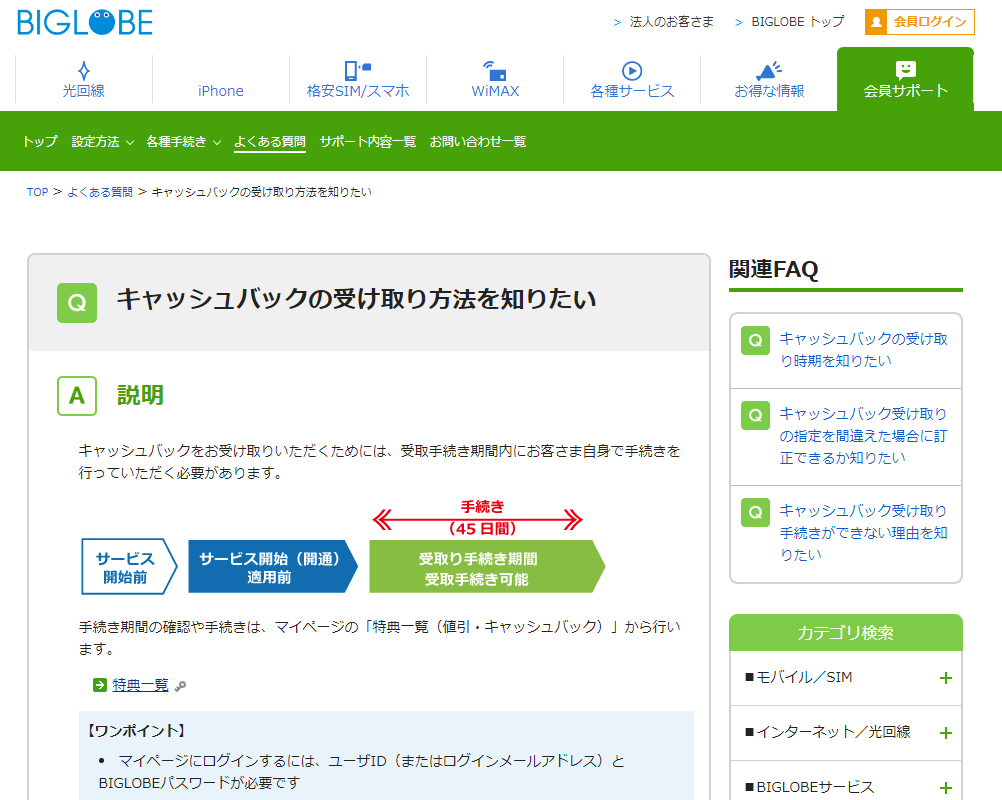Viewport: 1002px width, 800px height.
Task: Click the 受取り手続き期間 diagram box
Action: click(486, 567)
